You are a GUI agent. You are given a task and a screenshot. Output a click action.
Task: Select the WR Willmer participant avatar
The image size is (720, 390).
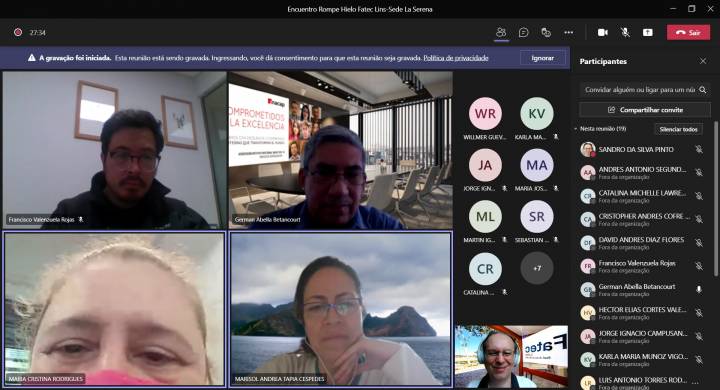coord(485,113)
